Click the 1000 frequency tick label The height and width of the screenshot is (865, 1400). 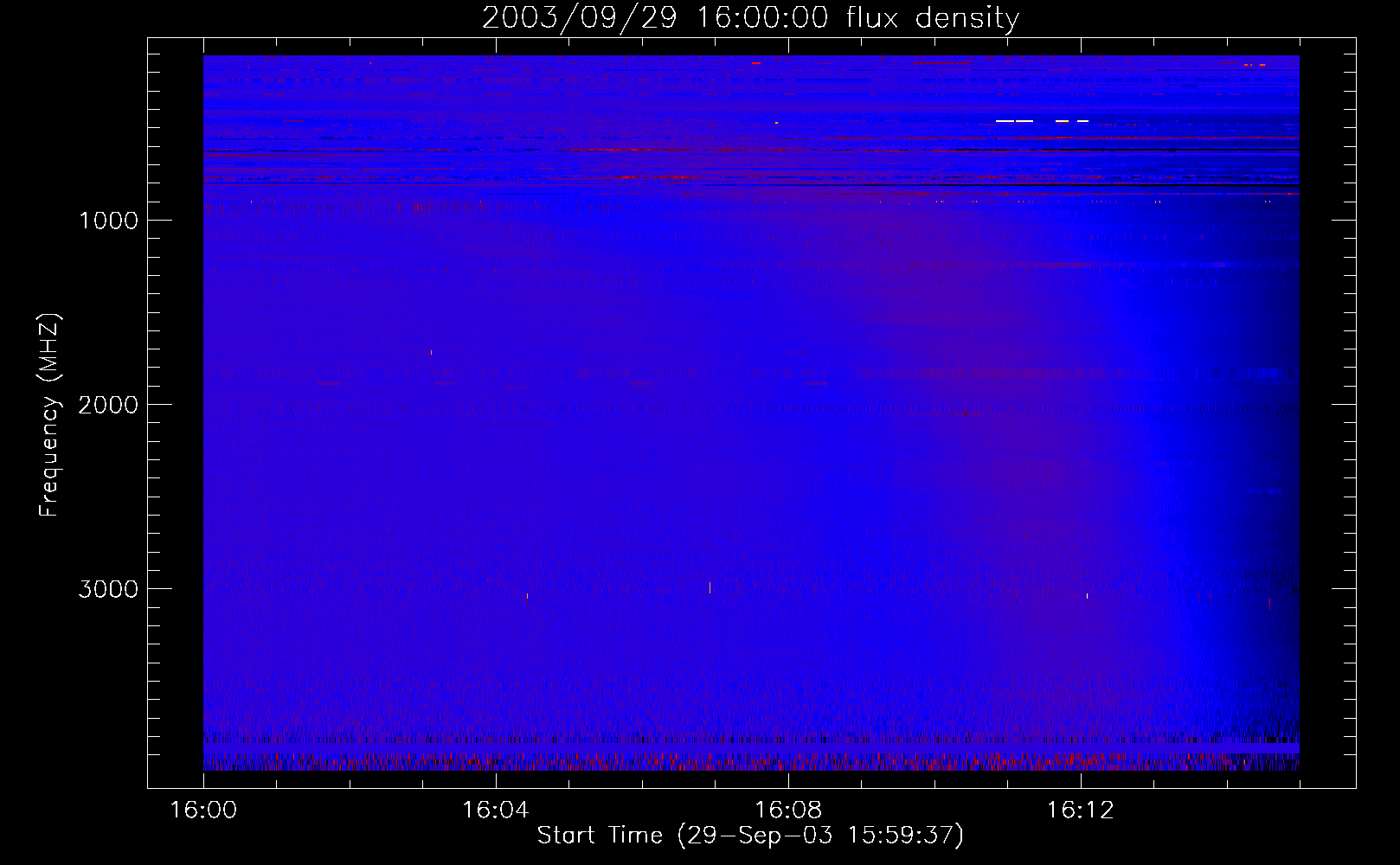click(x=108, y=221)
